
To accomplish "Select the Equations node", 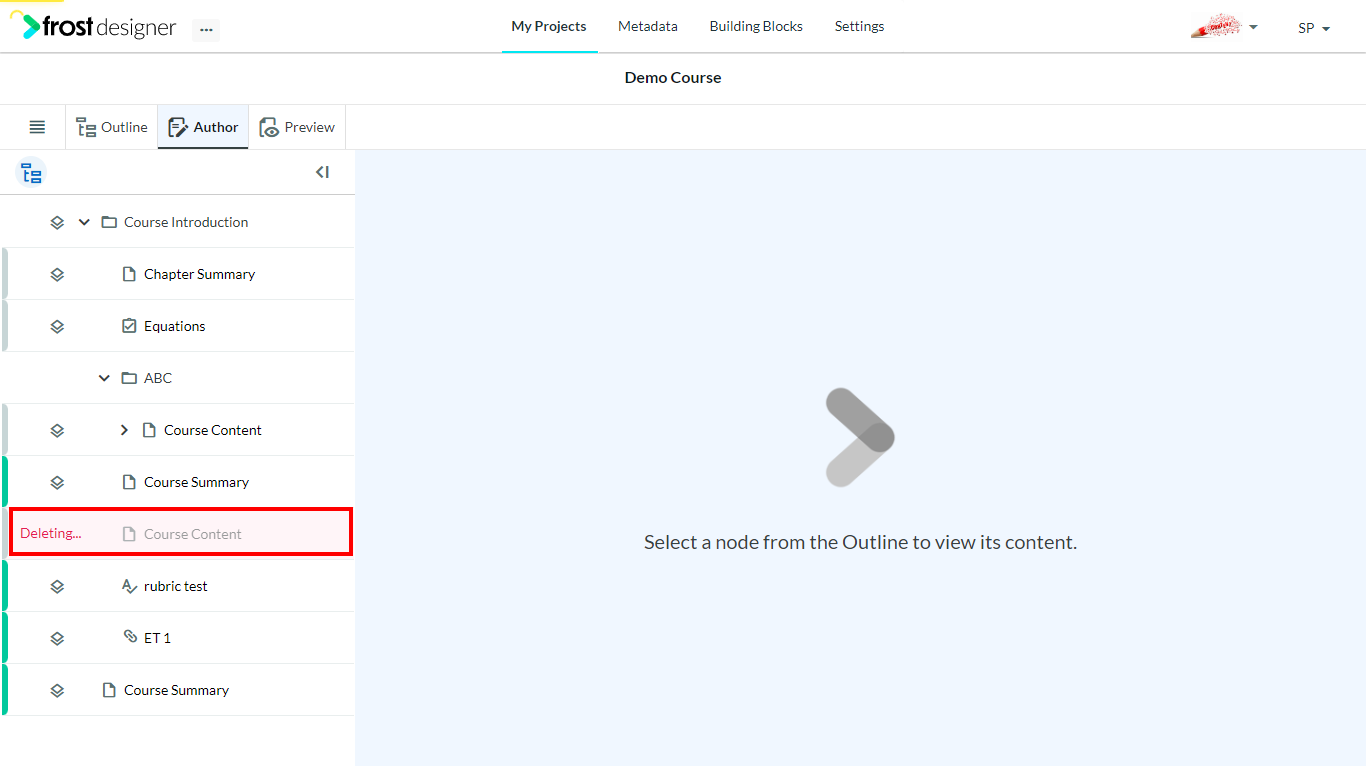I will (175, 326).
